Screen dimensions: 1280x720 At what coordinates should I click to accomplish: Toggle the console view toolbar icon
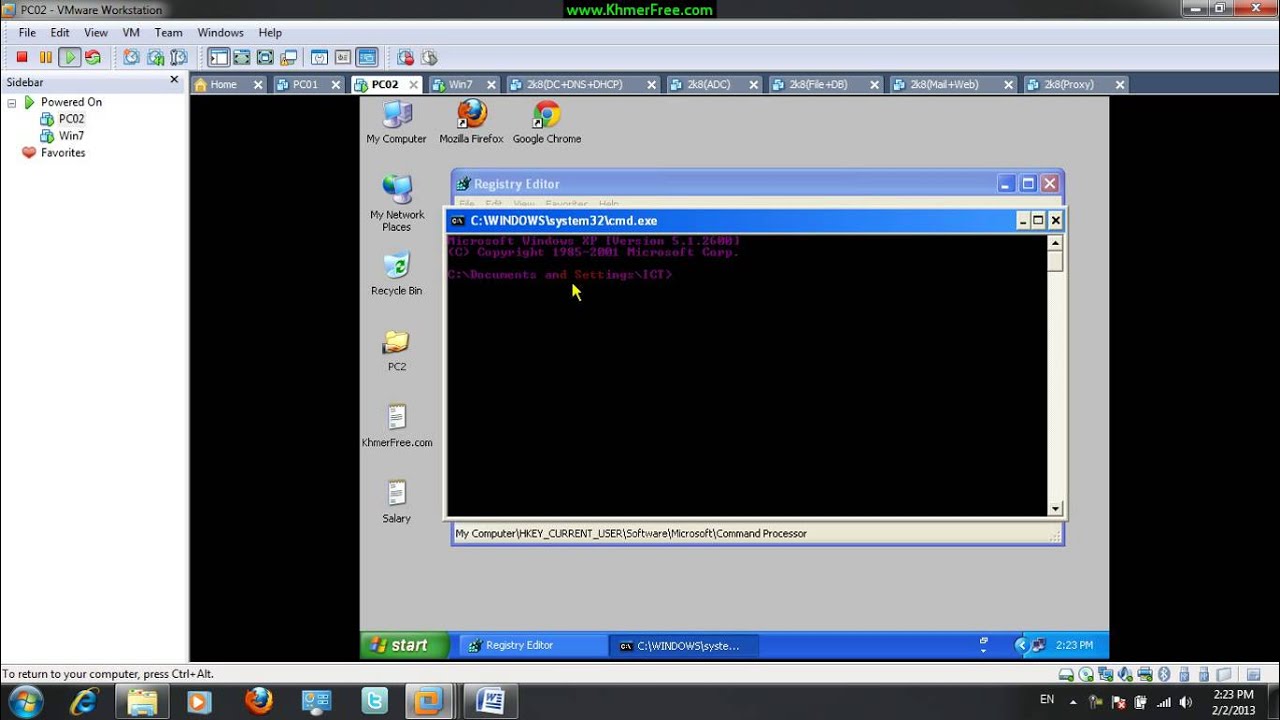coord(367,57)
